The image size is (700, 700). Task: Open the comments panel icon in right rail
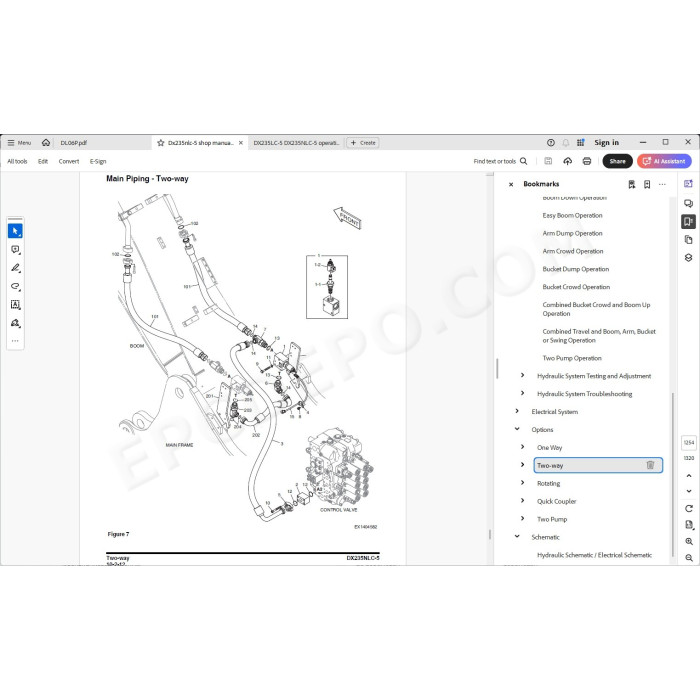(x=688, y=203)
